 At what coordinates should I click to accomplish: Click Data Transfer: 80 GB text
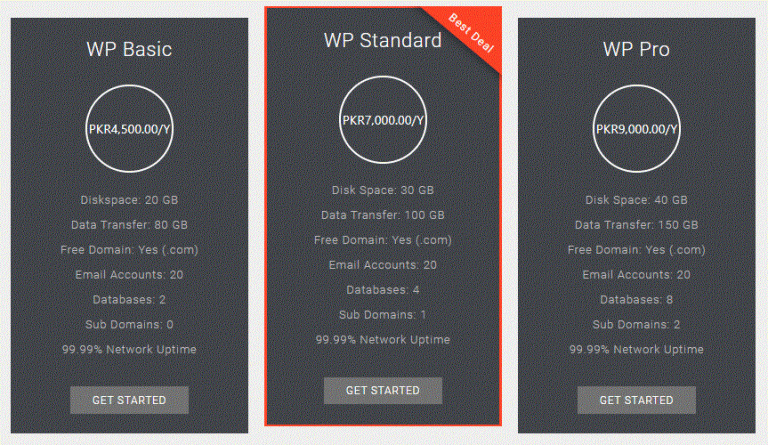(129, 225)
